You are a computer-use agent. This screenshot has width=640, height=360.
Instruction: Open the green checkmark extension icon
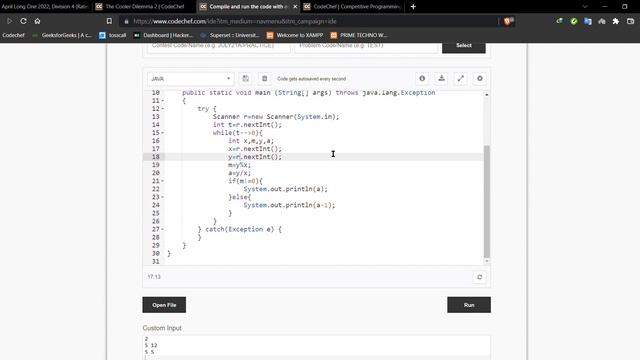pyautogui.click(x=574, y=21)
